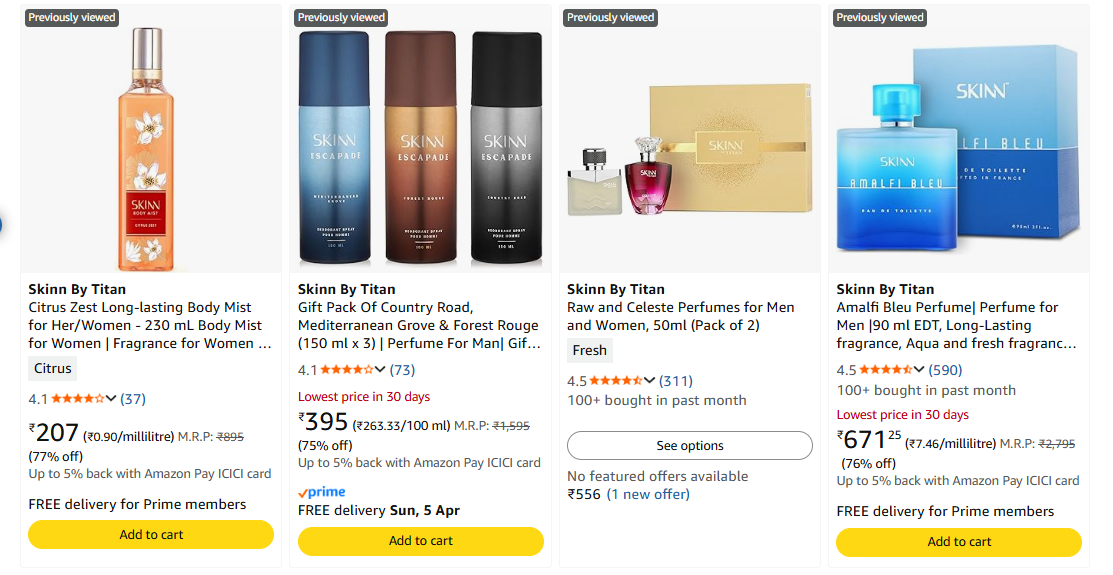Select the Fresh scent tag
The image size is (1113, 575).
click(590, 350)
